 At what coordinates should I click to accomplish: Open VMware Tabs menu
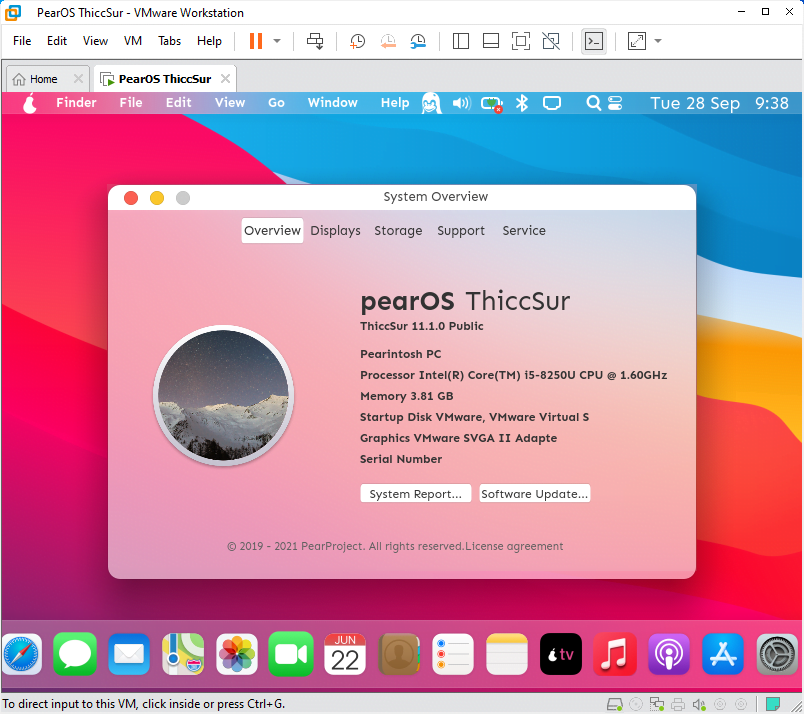pyautogui.click(x=169, y=41)
